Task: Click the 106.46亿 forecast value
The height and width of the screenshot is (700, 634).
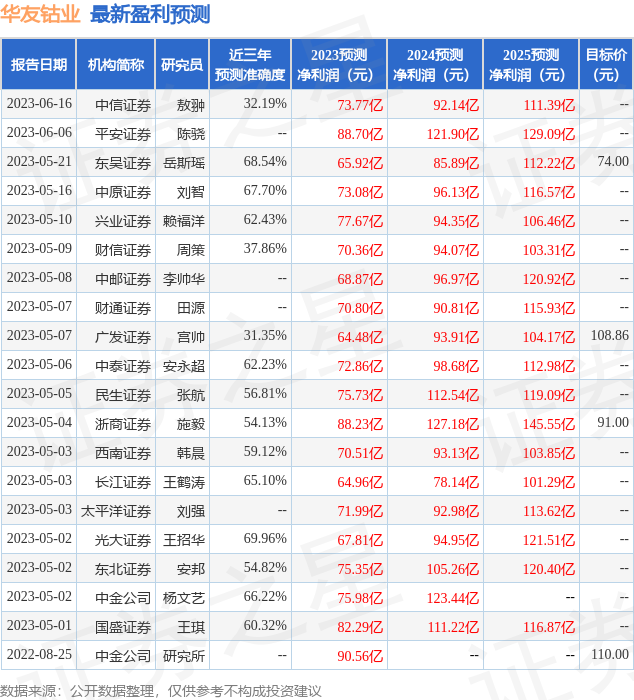Action: pyautogui.click(x=549, y=221)
